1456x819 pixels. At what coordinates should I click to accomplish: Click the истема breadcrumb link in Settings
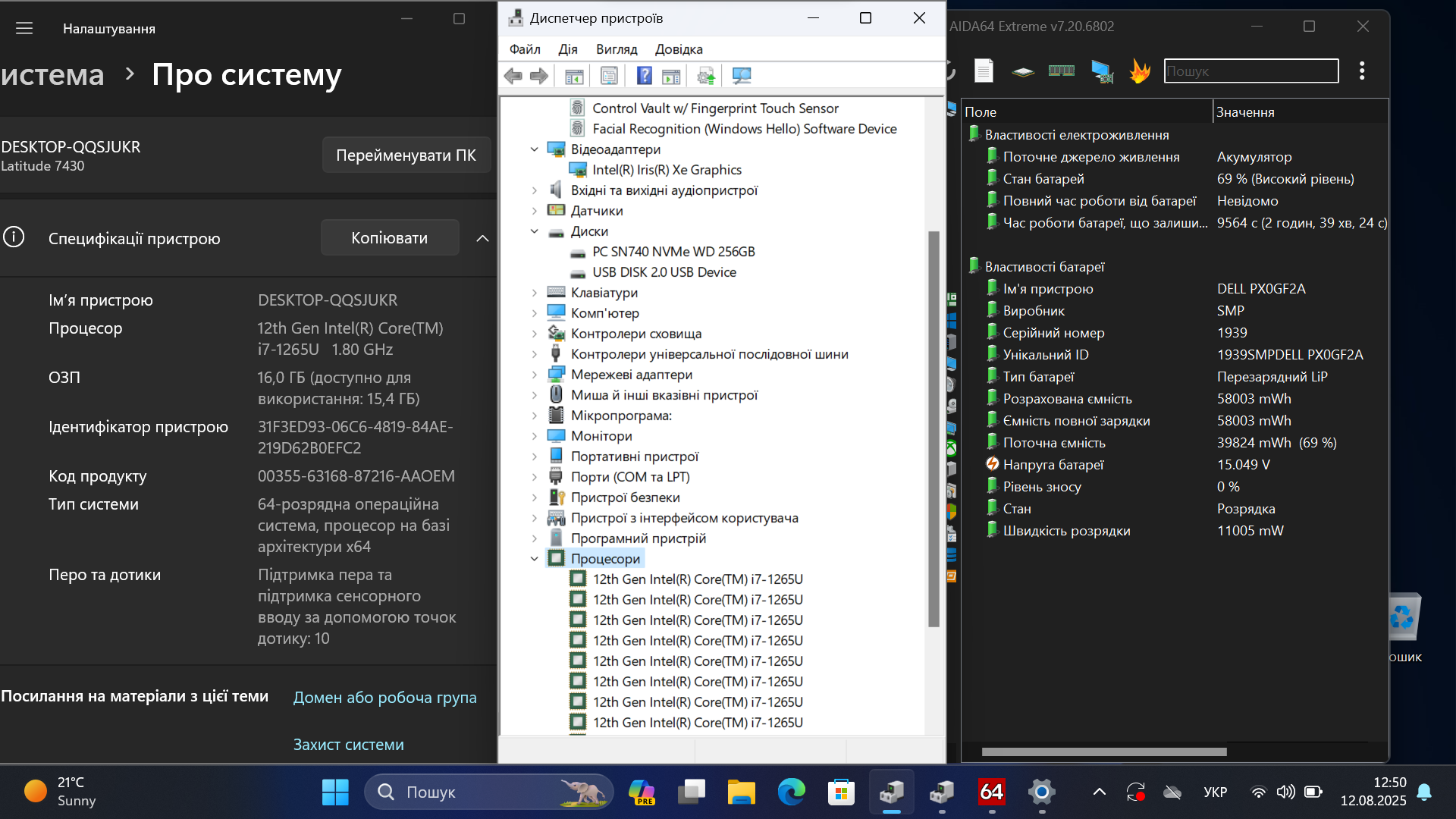pos(52,74)
